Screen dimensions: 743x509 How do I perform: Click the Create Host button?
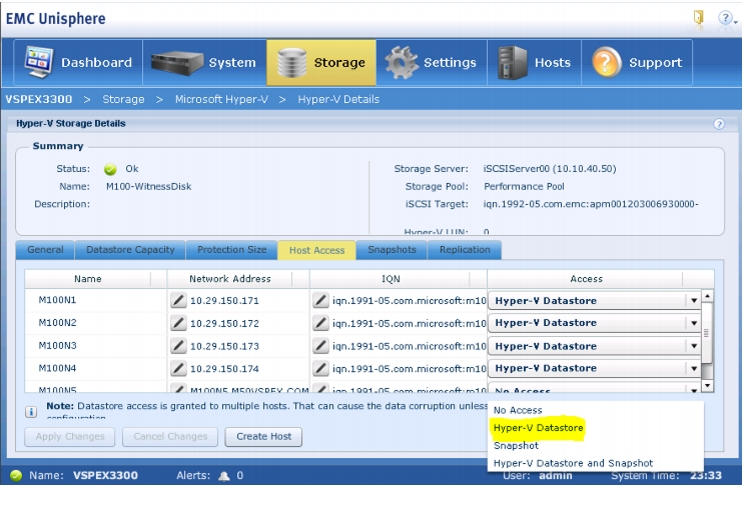click(263, 436)
